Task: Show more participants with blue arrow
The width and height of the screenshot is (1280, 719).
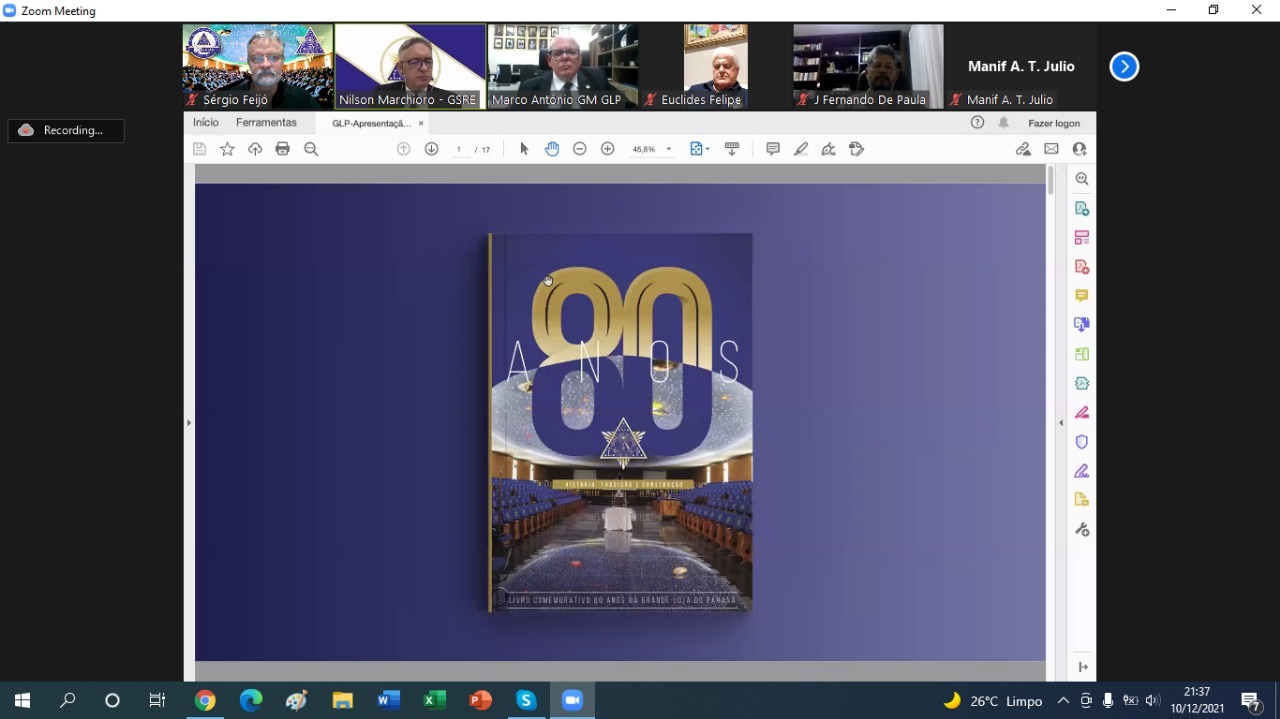Action: click(x=1124, y=67)
